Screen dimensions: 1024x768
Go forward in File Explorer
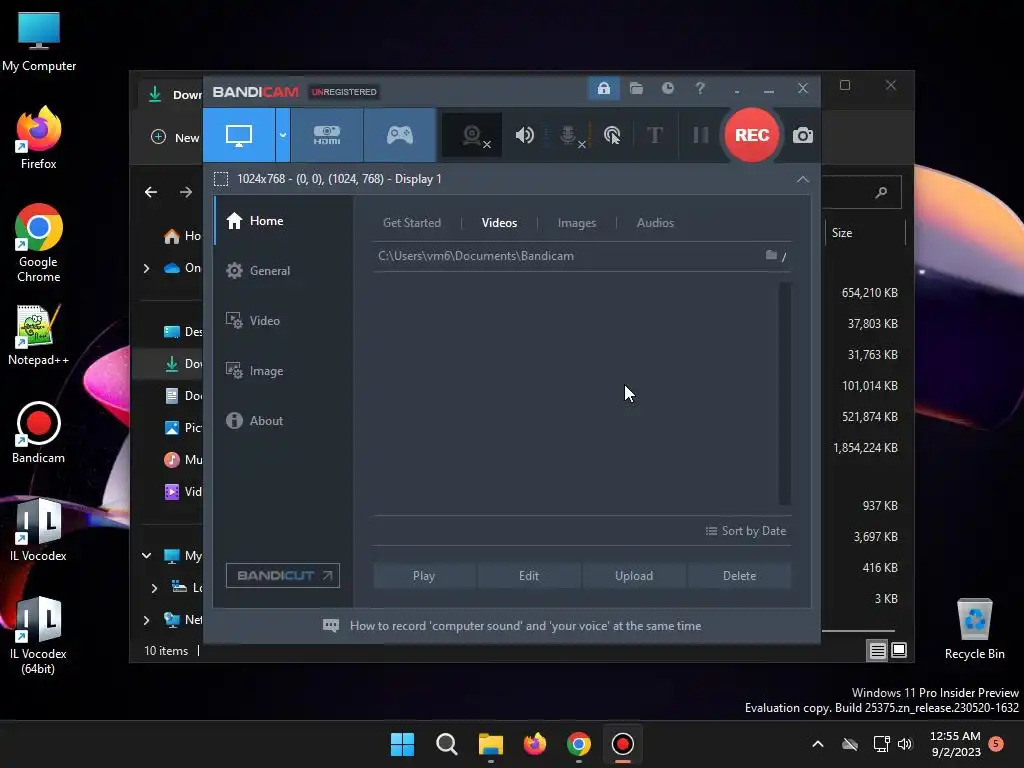tap(186, 192)
